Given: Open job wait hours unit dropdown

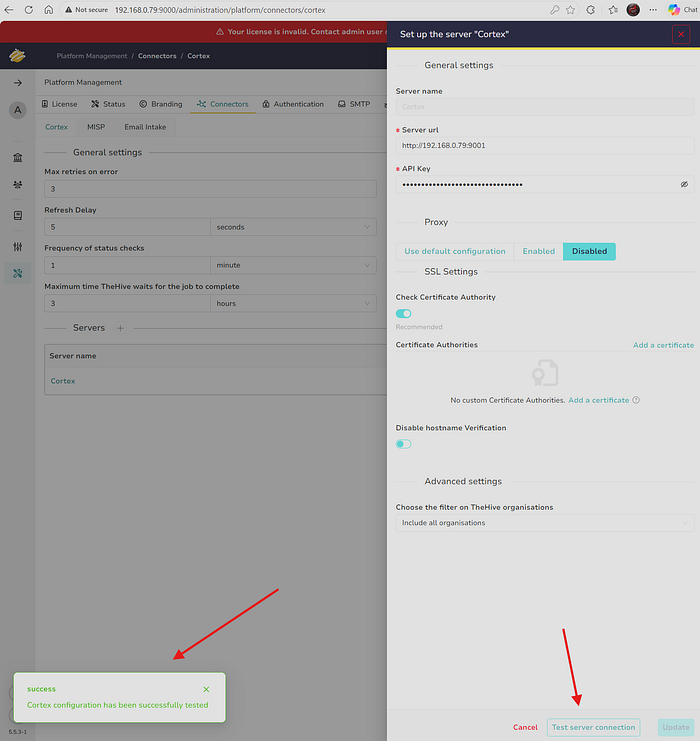Looking at the screenshot, I should pos(293,303).
